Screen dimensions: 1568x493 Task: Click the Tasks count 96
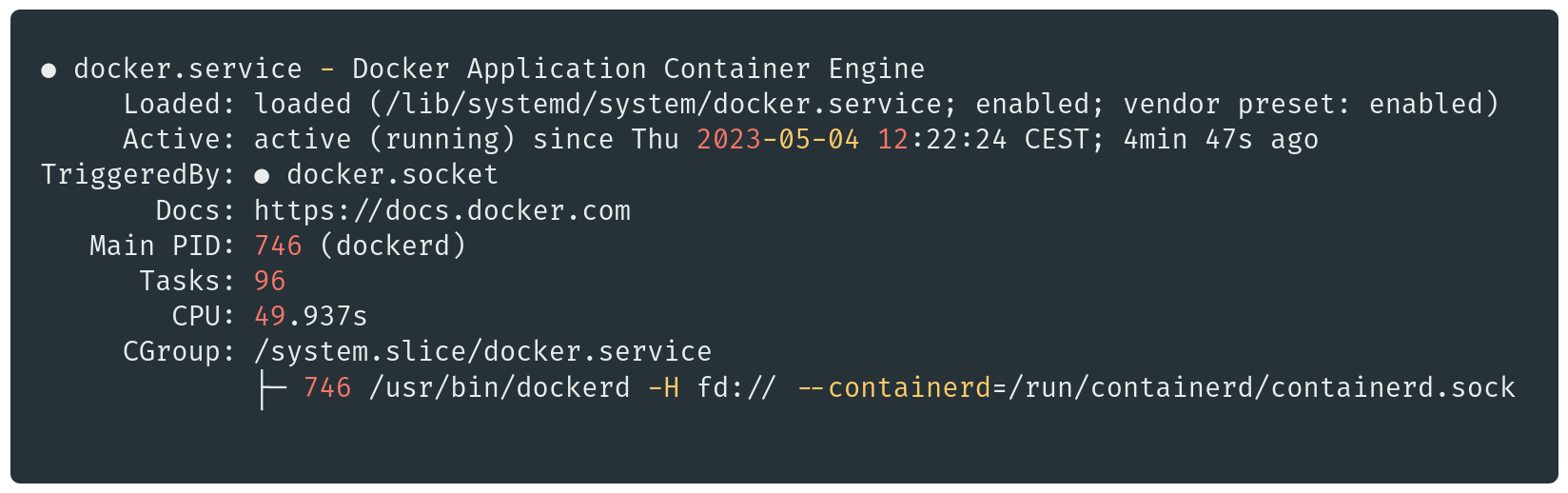coord(269,281)
